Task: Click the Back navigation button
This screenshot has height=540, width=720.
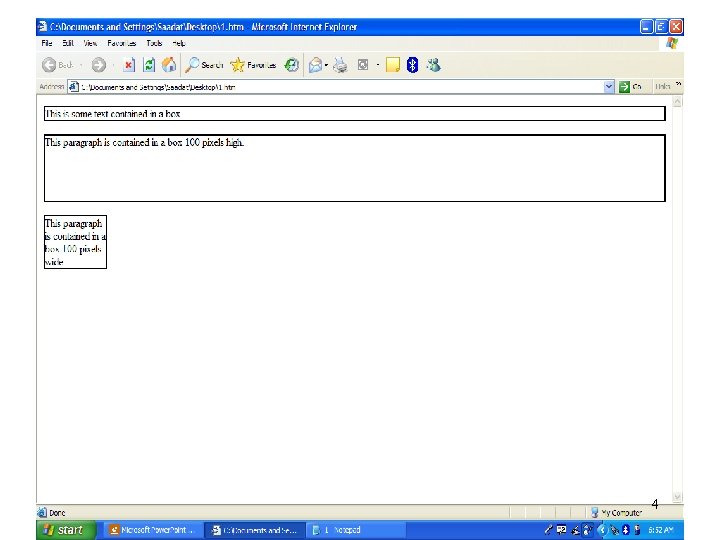Action: click(x=57, y=65)
